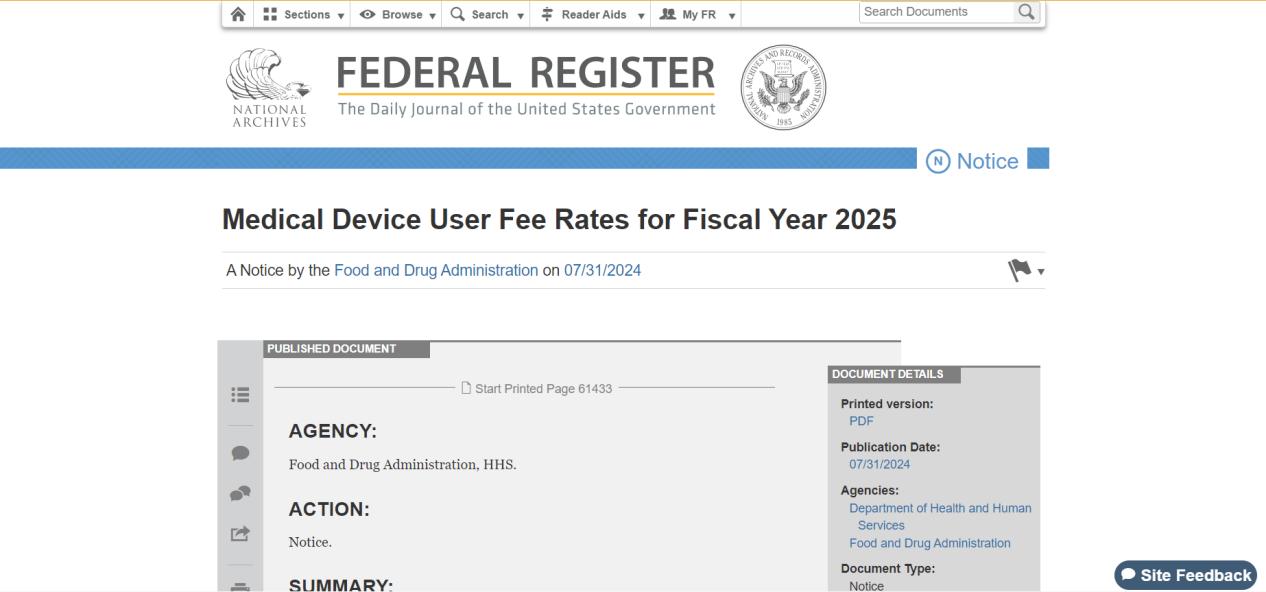This screenshot has width=1266, height=592.
Task: Click the ACTION heading
Action: click(329, 510)
